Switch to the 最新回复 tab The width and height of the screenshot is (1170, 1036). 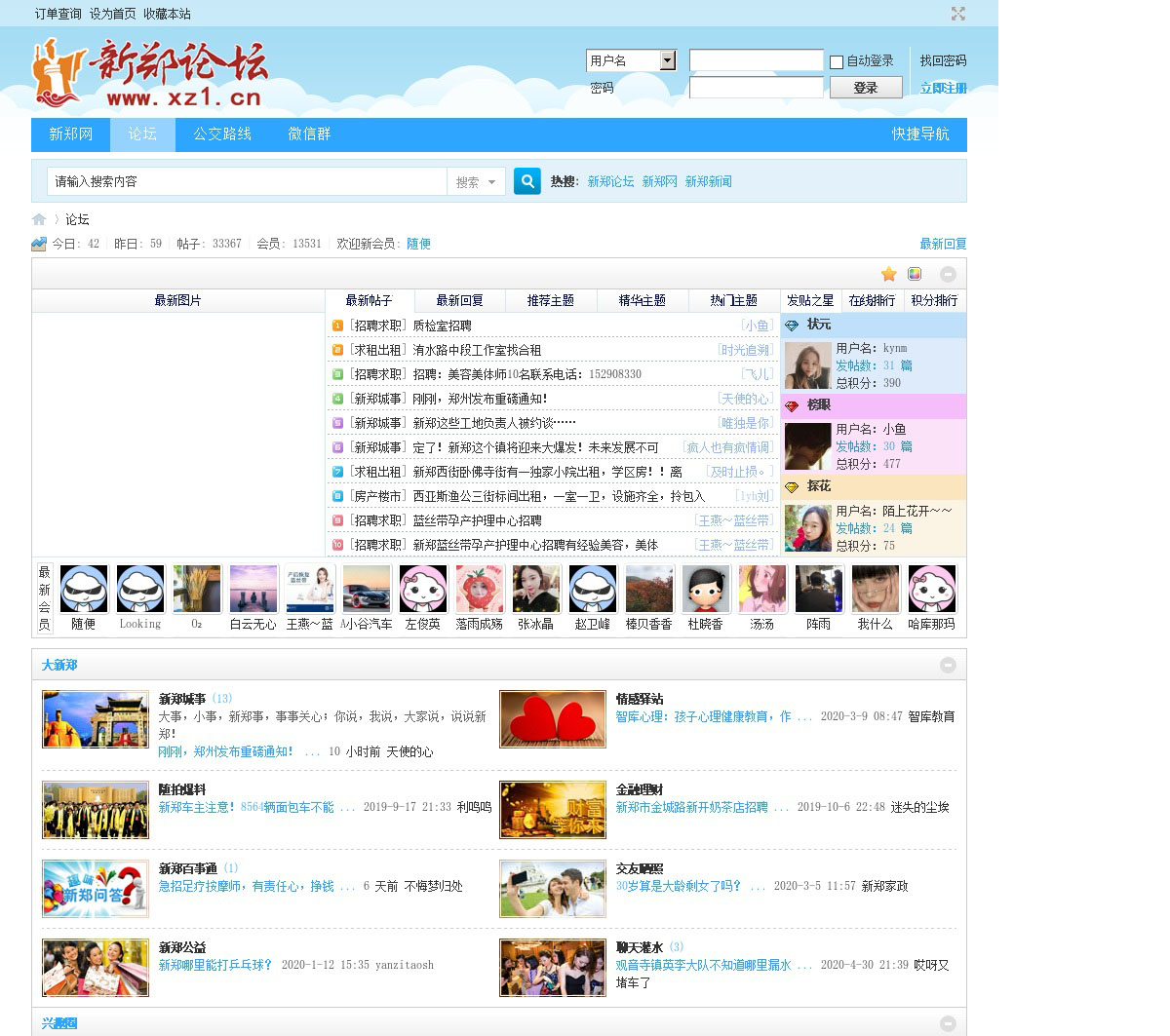[459, 300]
